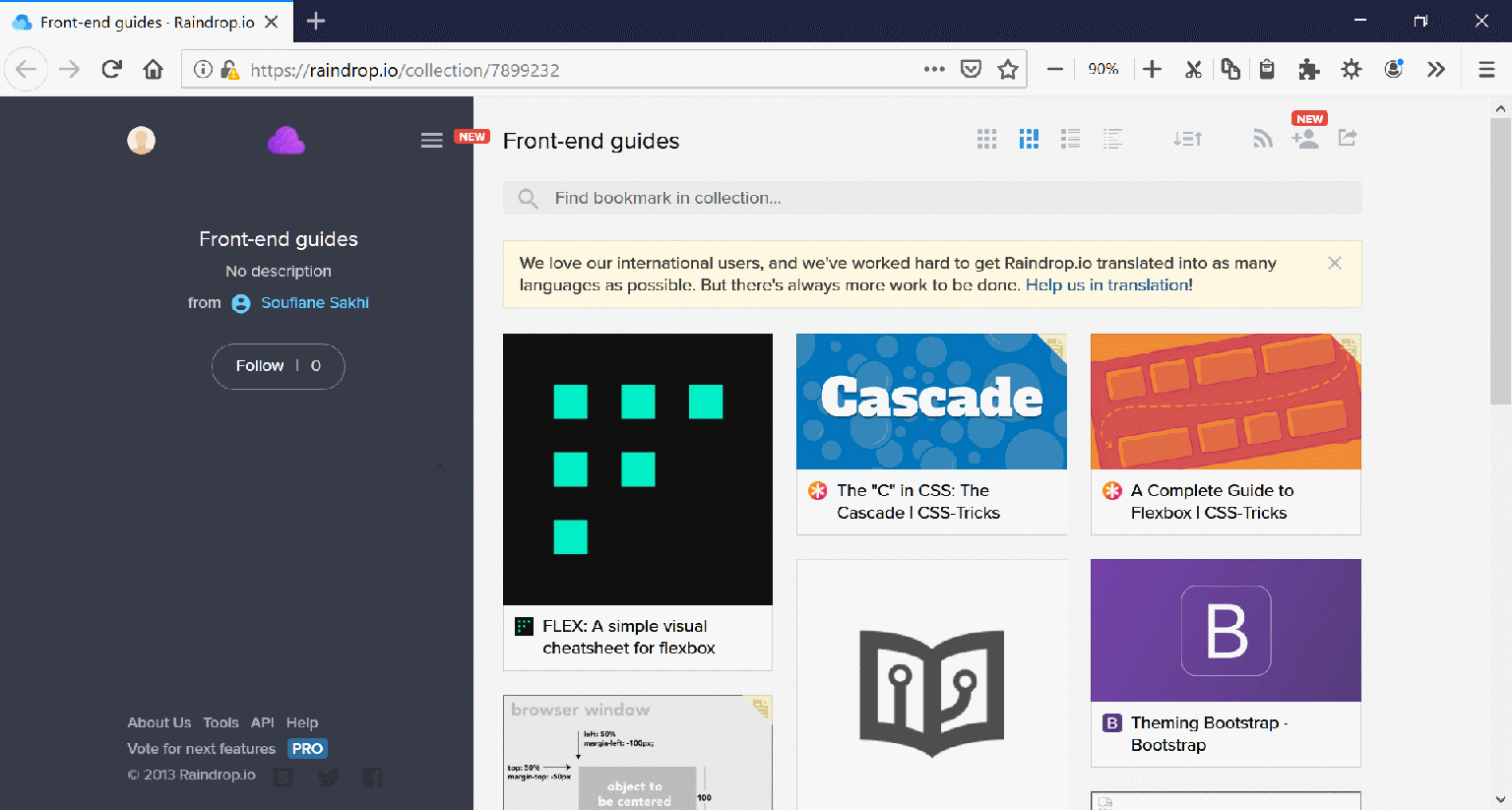Bookmark this page with the star toggle
1512x810 pixels.
[1008, 69]
